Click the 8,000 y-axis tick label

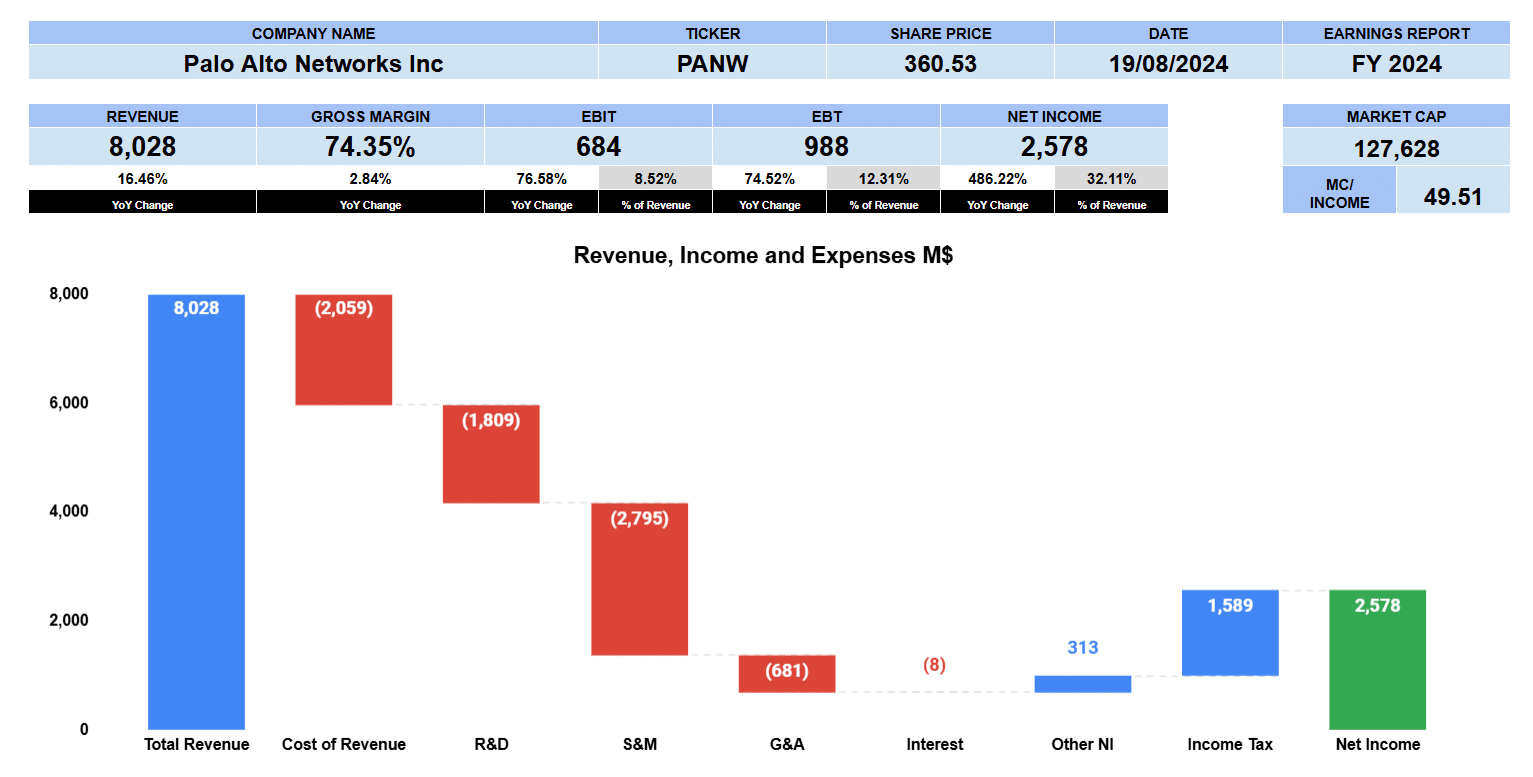click(69, 294)
